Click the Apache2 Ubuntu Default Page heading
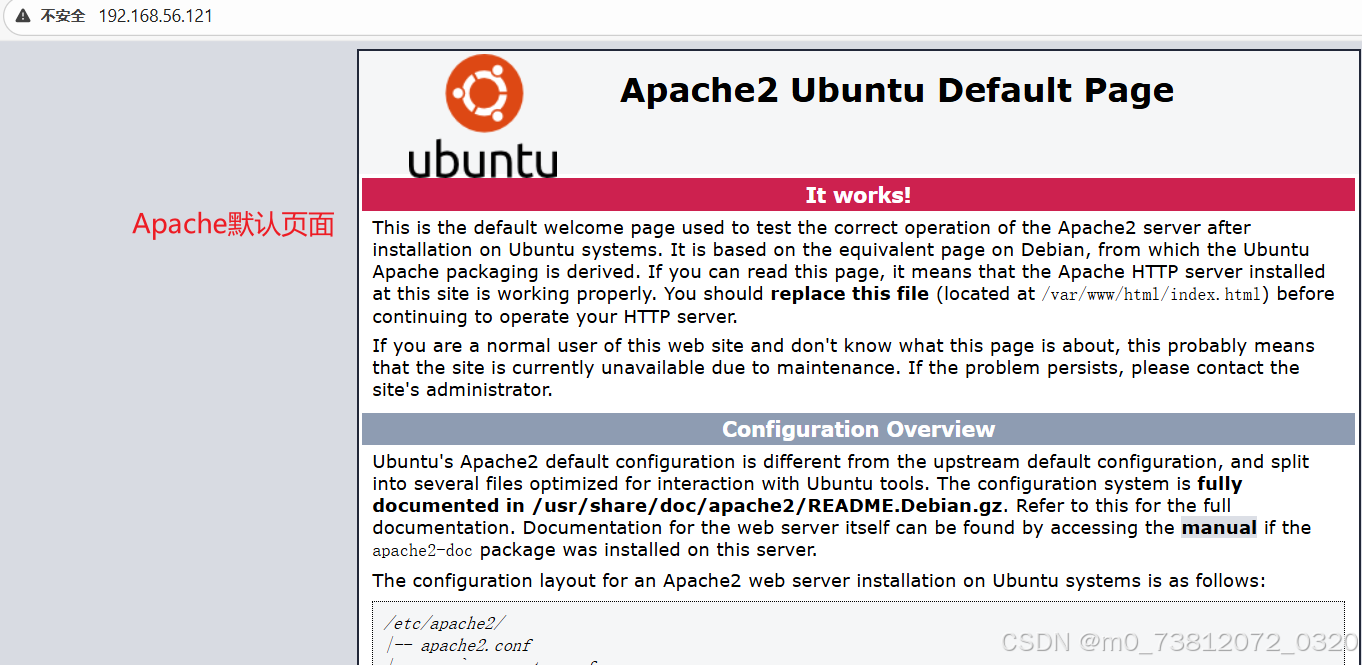The width and height of the screenshot is (1362, 665). click(x=897, y=90)
